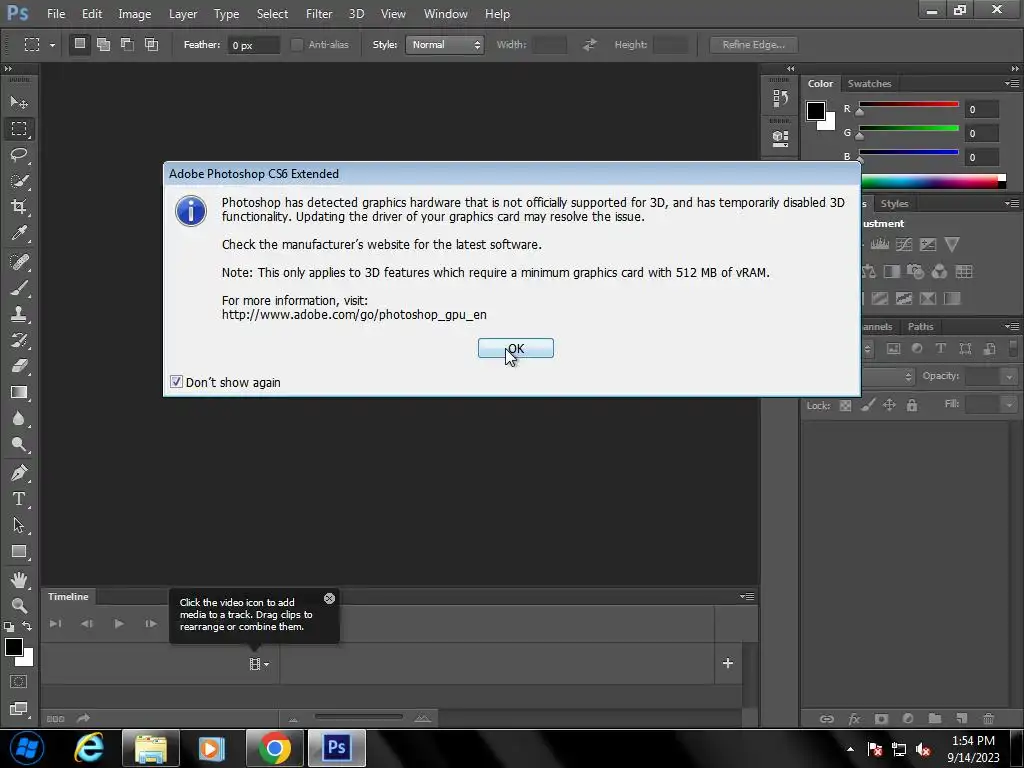
Task: Select the Rectangle shape tool
Action: pos(19,551)
